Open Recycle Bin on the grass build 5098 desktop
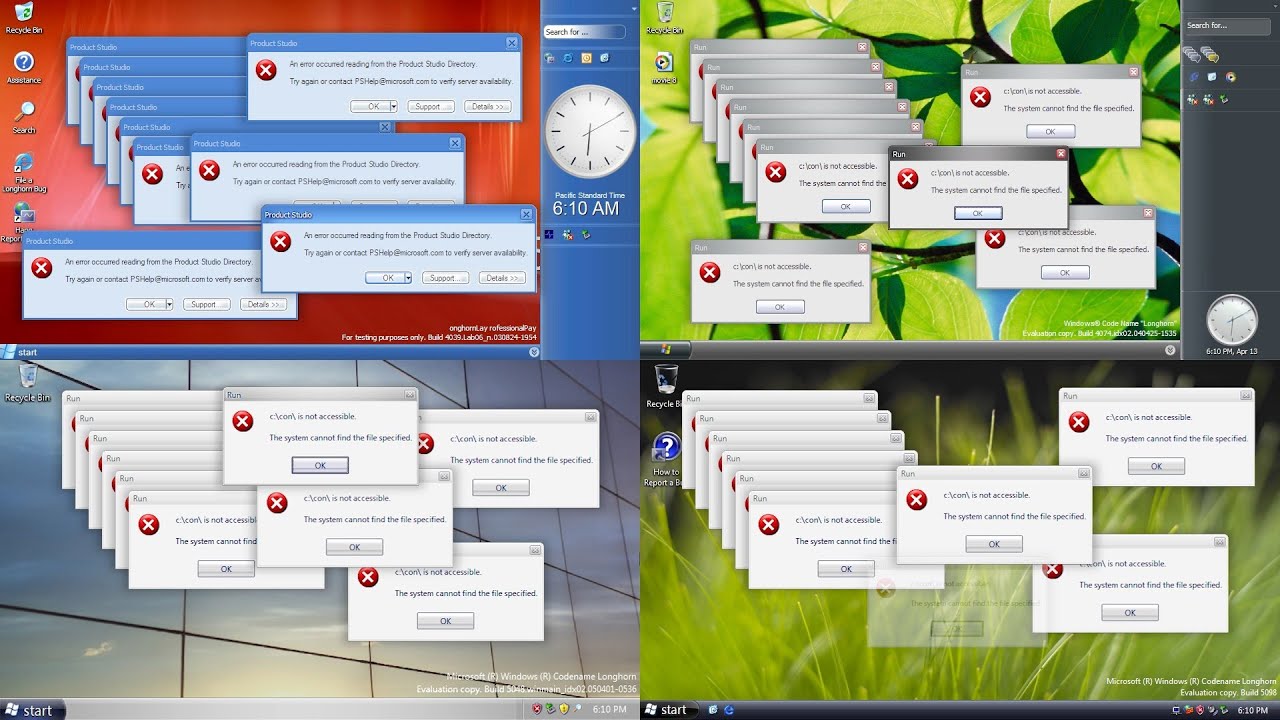 pyautogui.click(x=665, y=385)
